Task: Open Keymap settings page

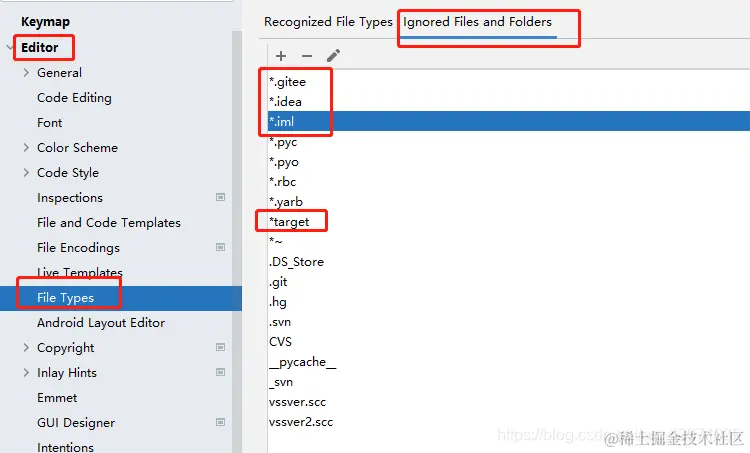Action: [45, 22]
